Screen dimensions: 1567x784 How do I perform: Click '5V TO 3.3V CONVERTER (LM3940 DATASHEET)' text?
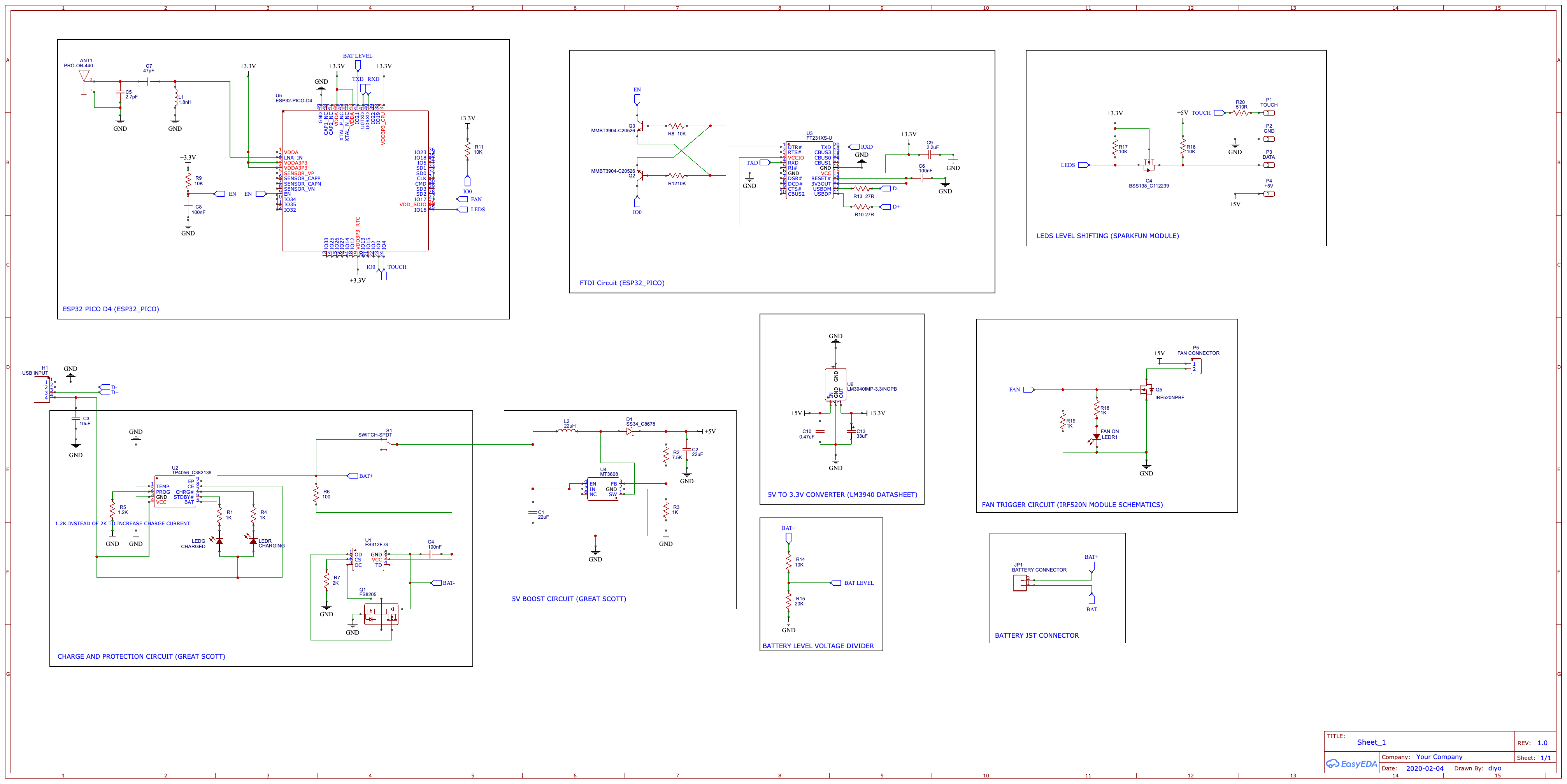842,495
